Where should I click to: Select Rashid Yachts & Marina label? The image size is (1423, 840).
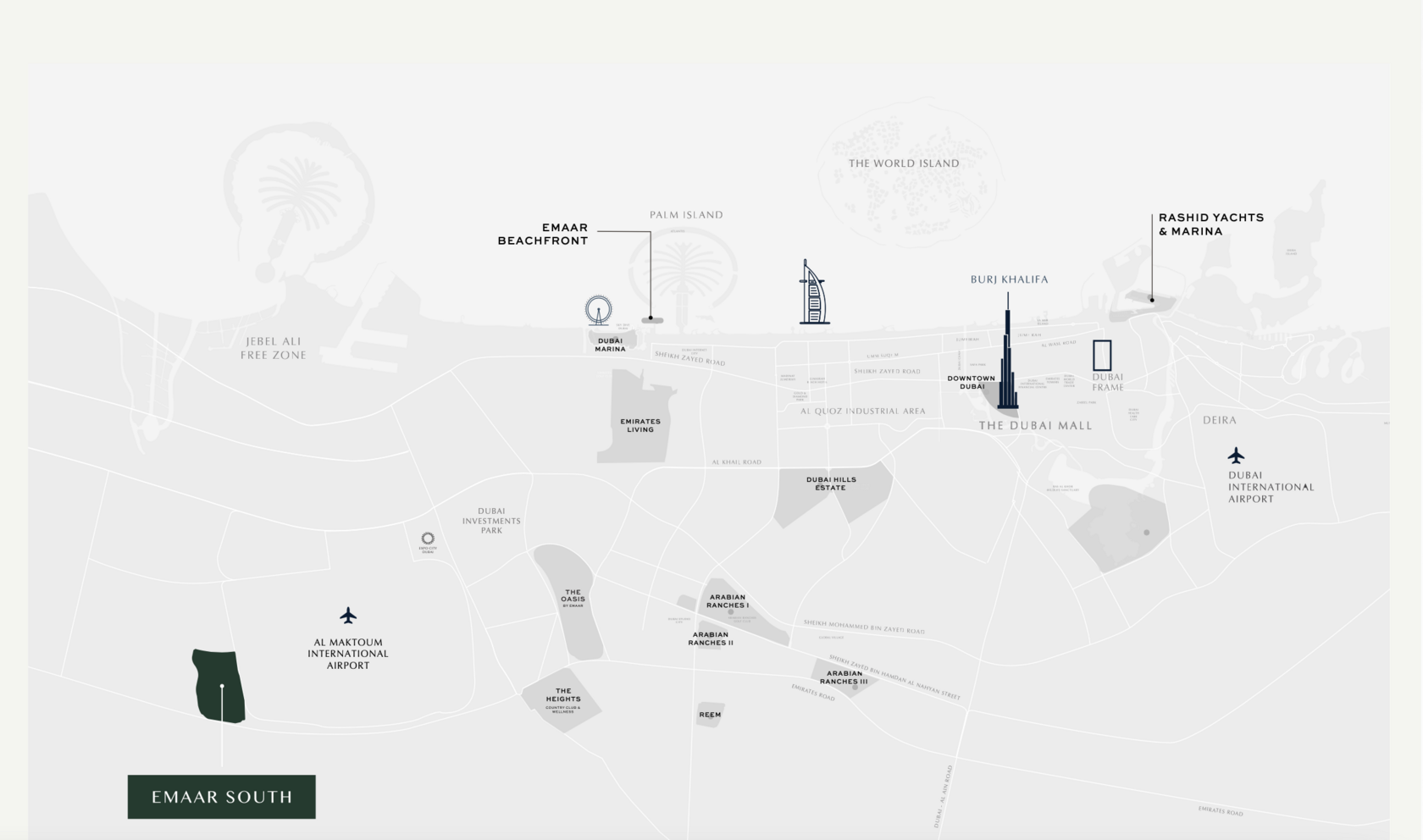pos(1211,224)
